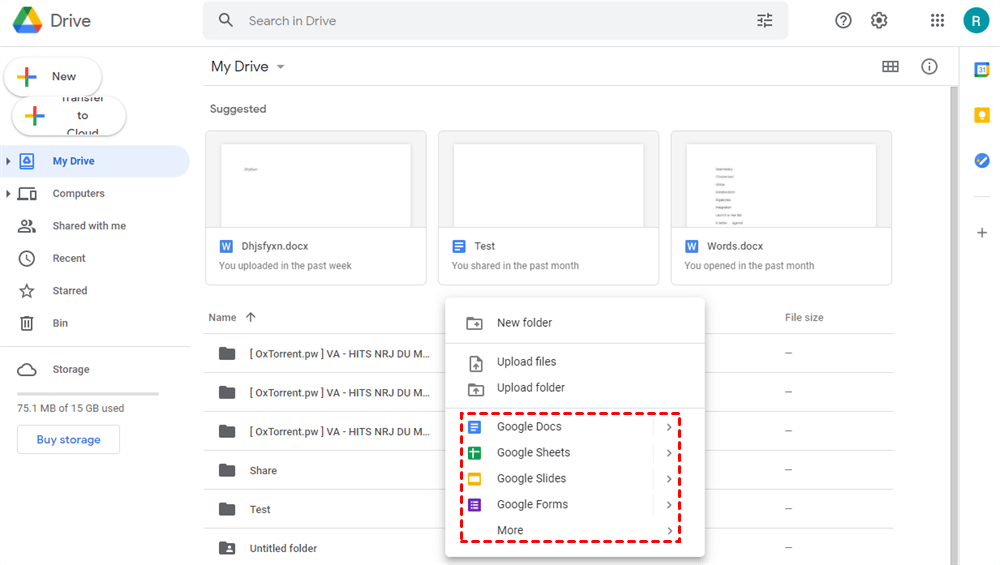1000x565 pixels.
Task: Open Google Keep side panel
Action: 982,115
